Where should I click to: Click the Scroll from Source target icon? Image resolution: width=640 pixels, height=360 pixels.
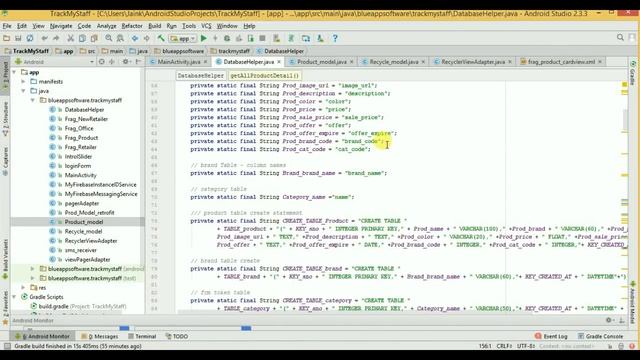click(102, 62)
